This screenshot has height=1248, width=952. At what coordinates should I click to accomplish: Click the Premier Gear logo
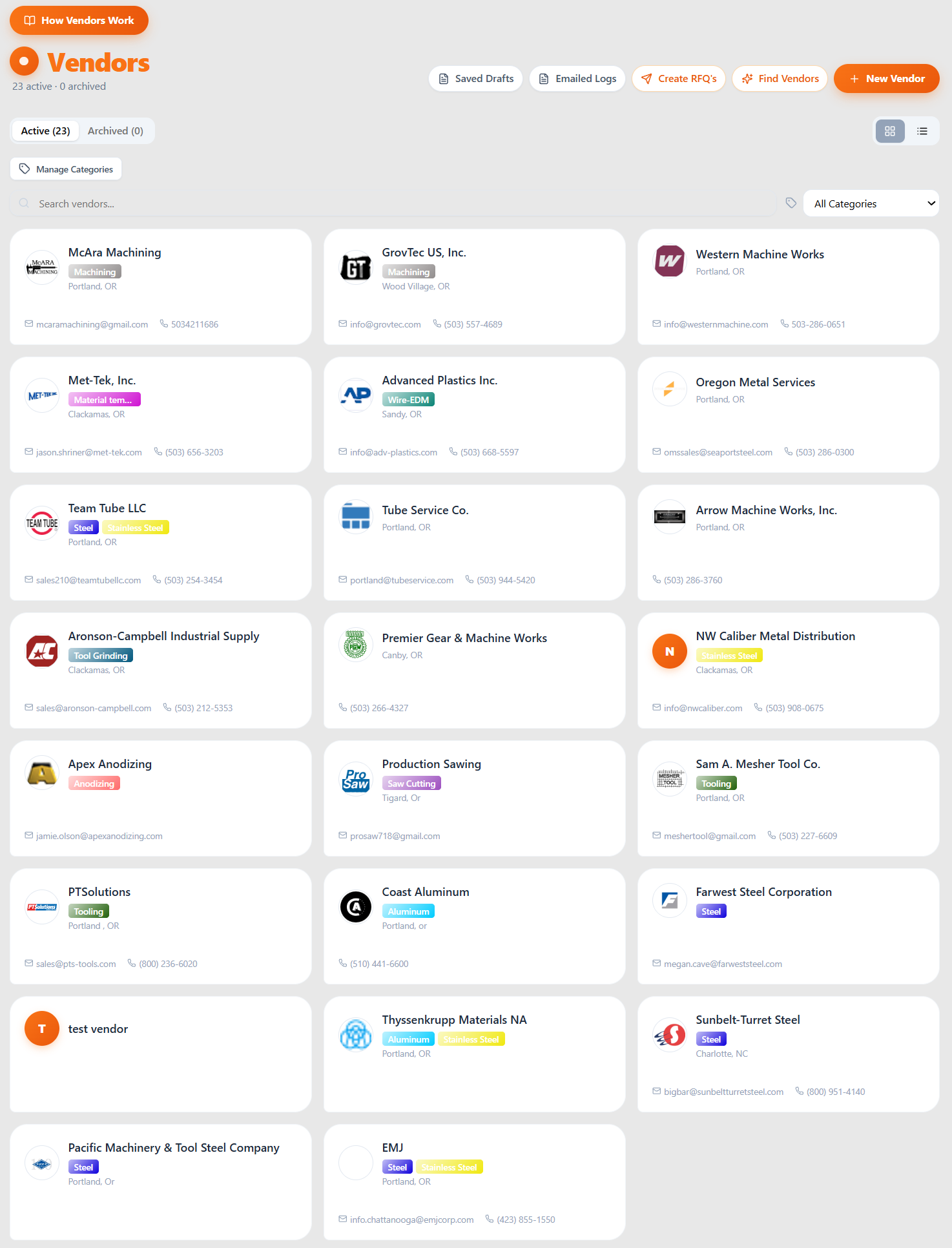(356, 645)
